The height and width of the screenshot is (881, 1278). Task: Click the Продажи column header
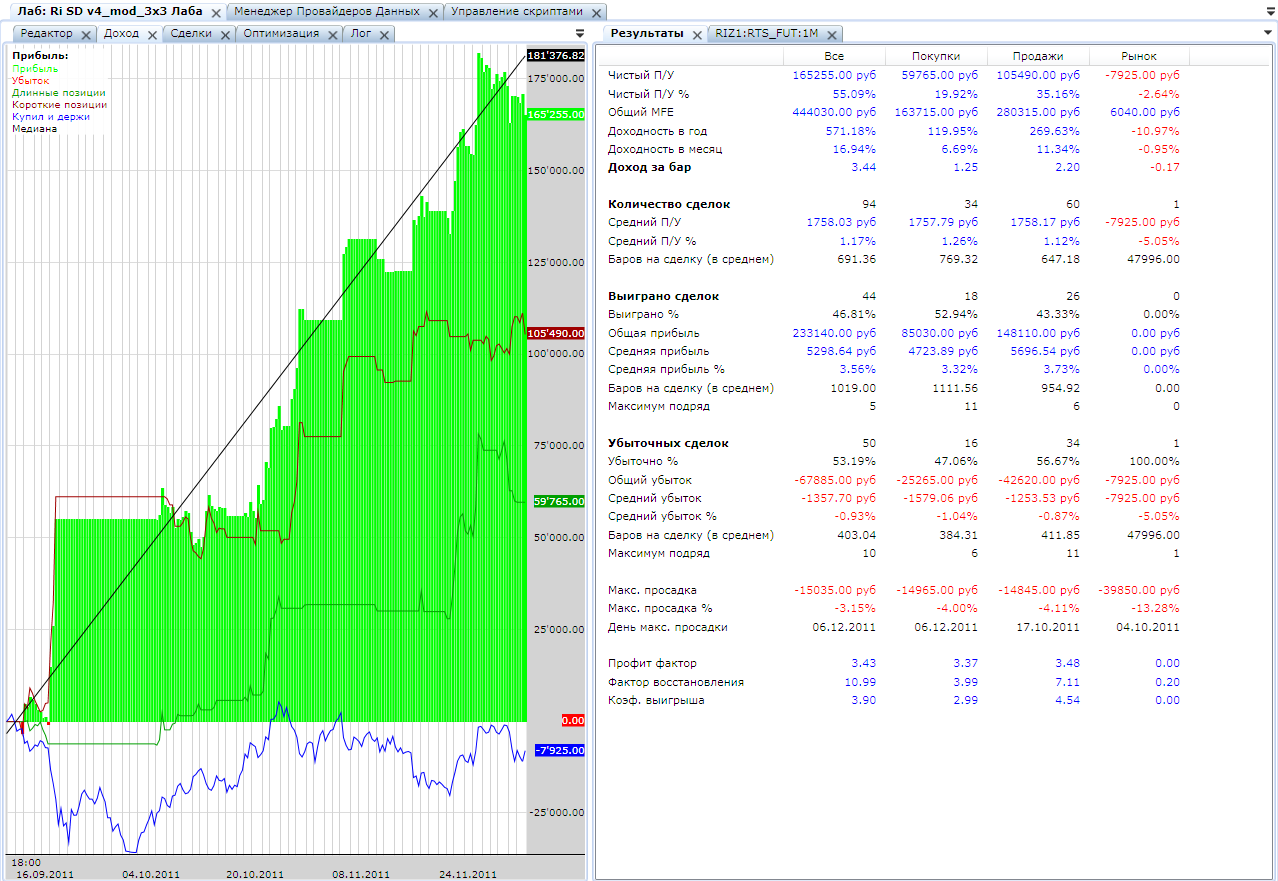(x=1038, y=57)
